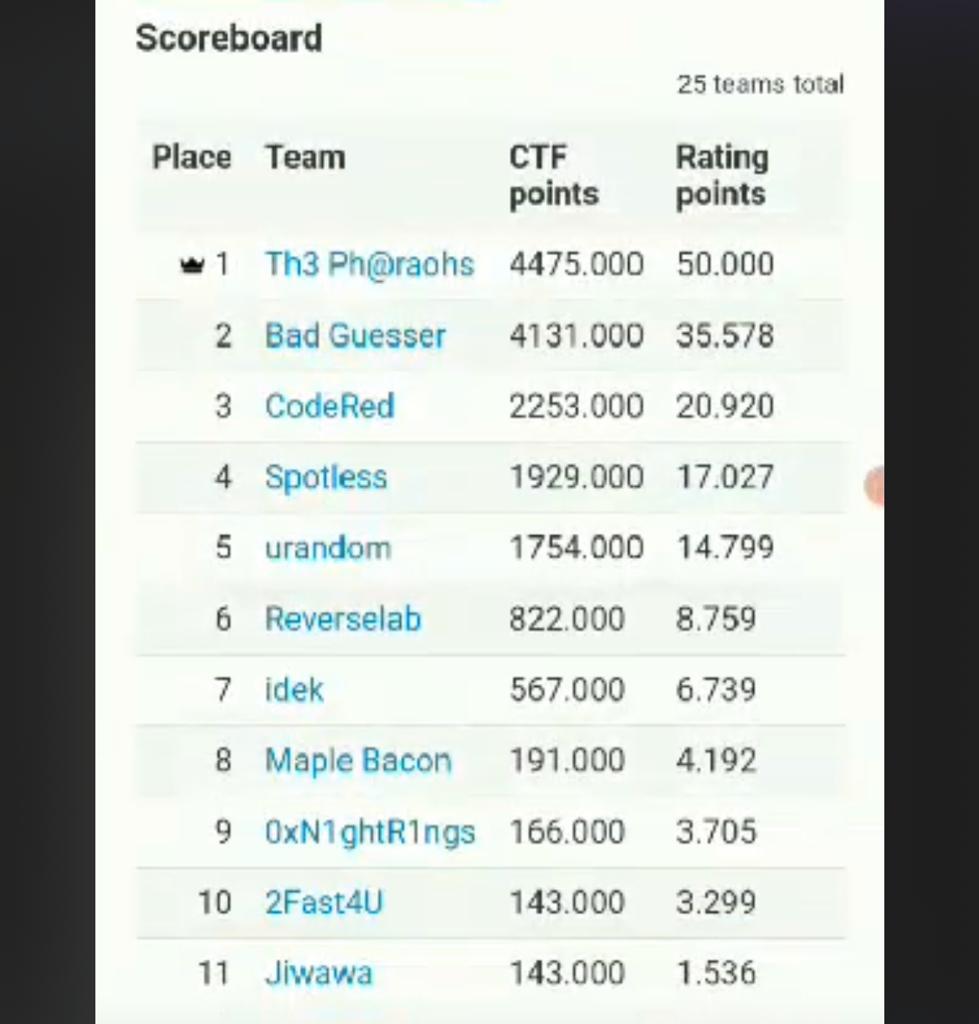Select the 0xN1ghtR1ngs team link
The image size is (979, 1024).
pyautogui.click(x=370, y=832)
